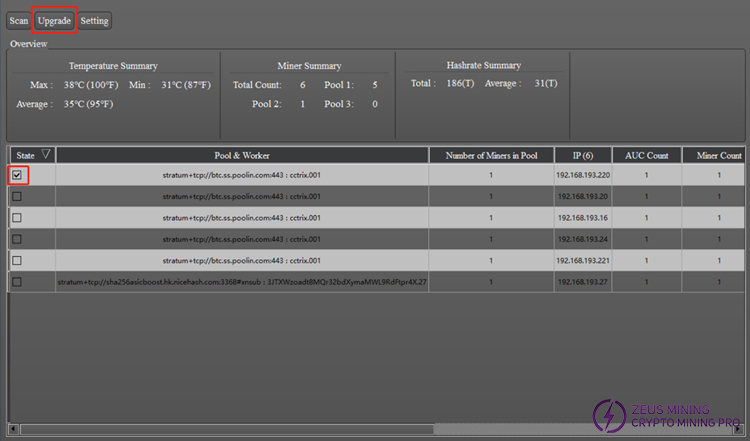The width and height of the screenshot is (750, 441).
Task: Click the State column filter triangle
Action: pyautogui.click(x=46, y=155)
